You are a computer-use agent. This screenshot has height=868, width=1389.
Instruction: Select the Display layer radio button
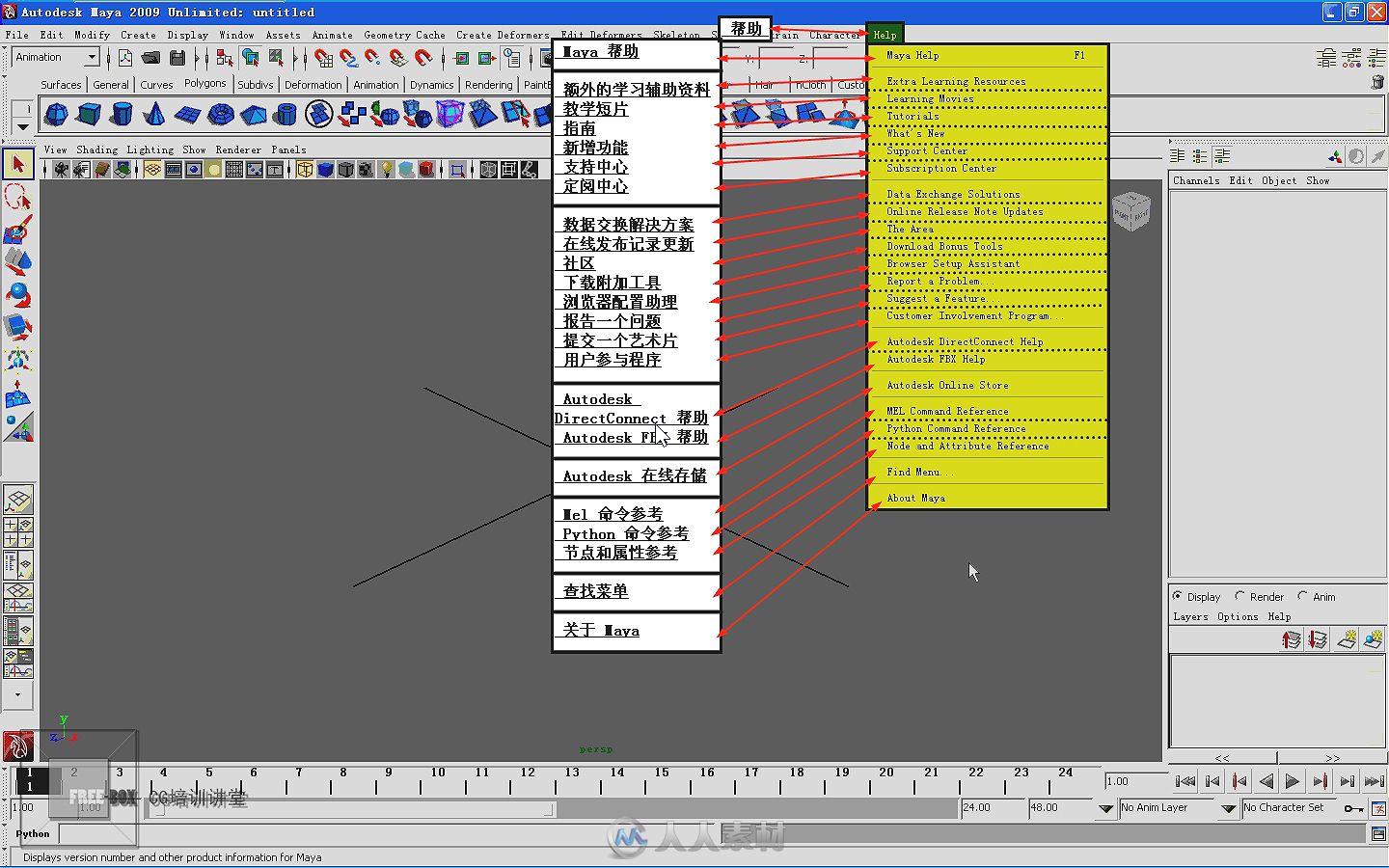coord(1178,596)
